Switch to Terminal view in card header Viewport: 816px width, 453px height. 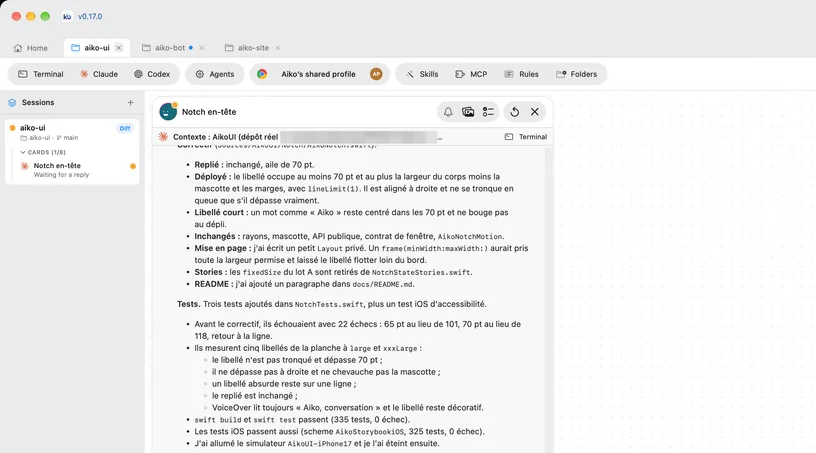point(526,137)
